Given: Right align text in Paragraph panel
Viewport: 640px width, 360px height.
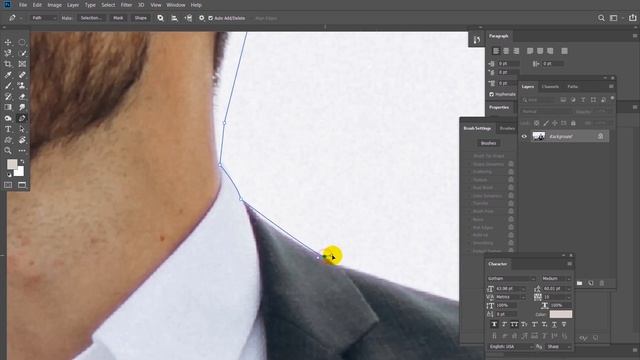Looking at the screenshot, I should [x=516, y=51].
